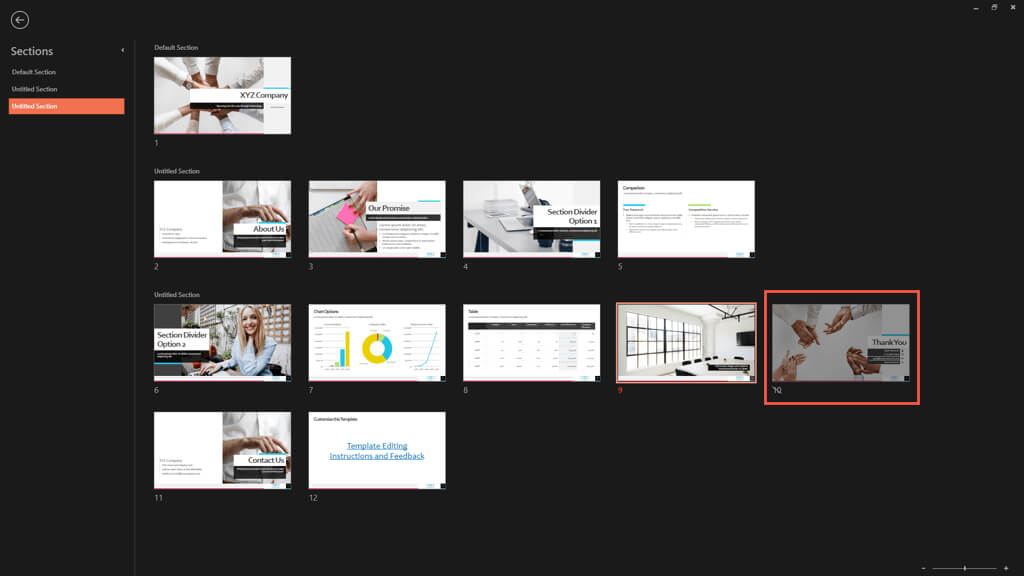Close the PowerPoint window
Screen dimensions: 1024x576
[1012, 7]
